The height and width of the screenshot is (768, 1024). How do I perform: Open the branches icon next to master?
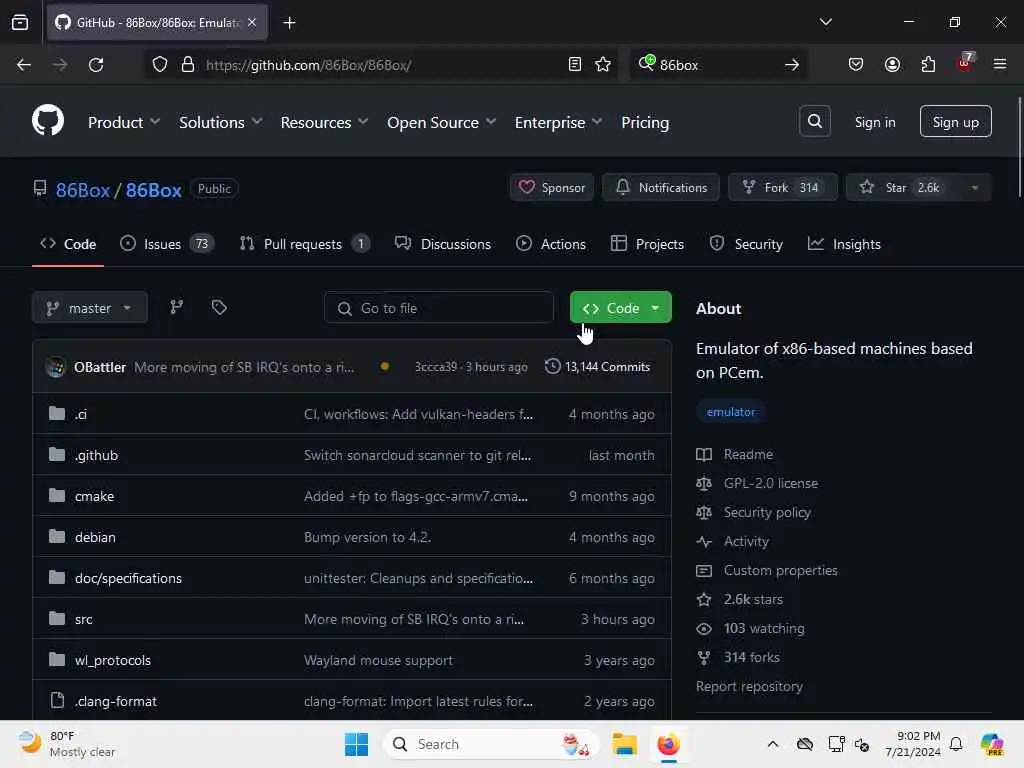pyautogui.click(x=176, y=308)
